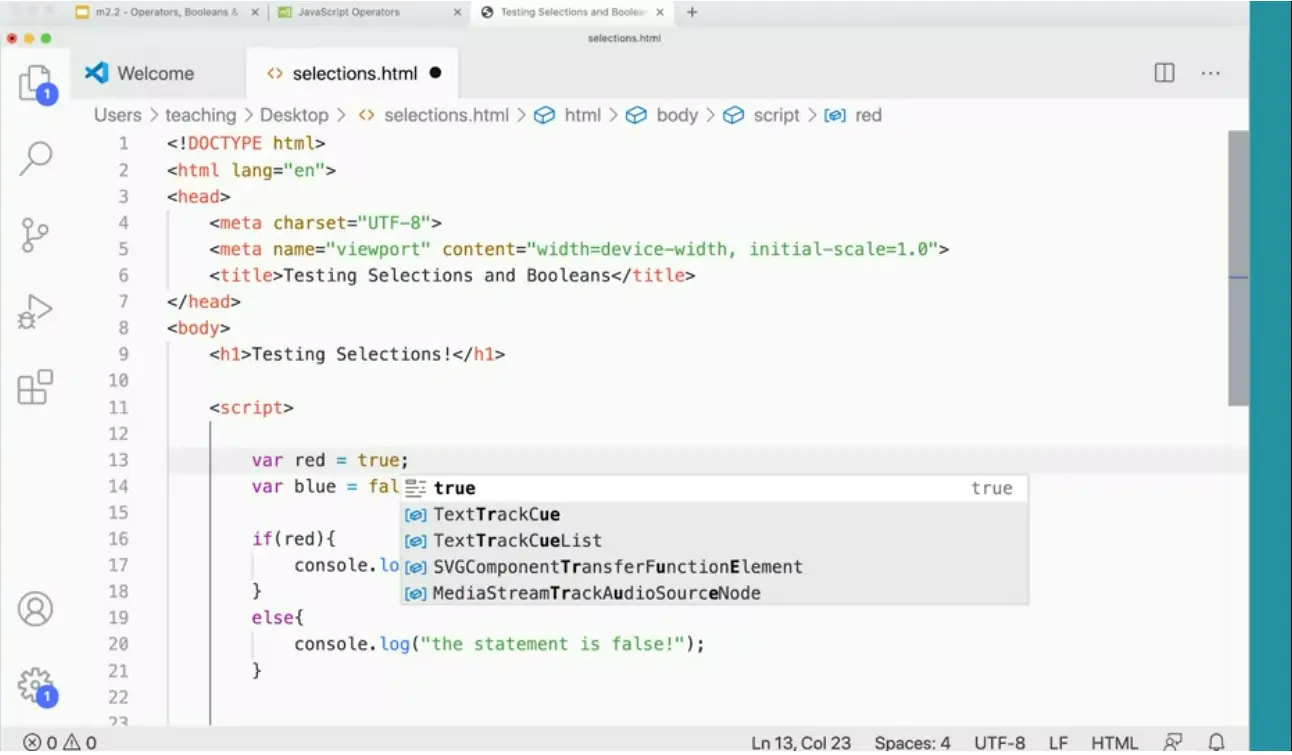The width and height of the screenshot is (1292, 755).
Task: Change encoding via UTF-8 status item
Action: click(x=998, y=742)
